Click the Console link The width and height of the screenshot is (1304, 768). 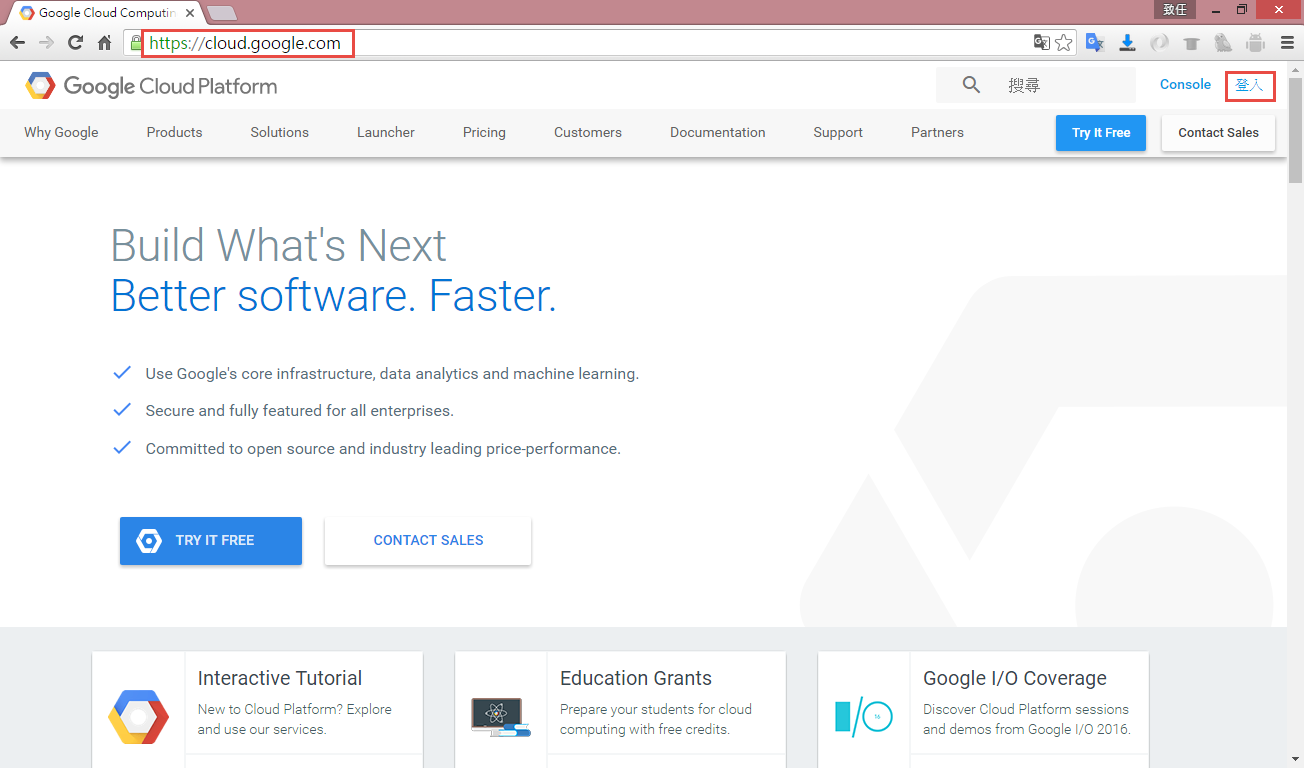pos(1185,85)
